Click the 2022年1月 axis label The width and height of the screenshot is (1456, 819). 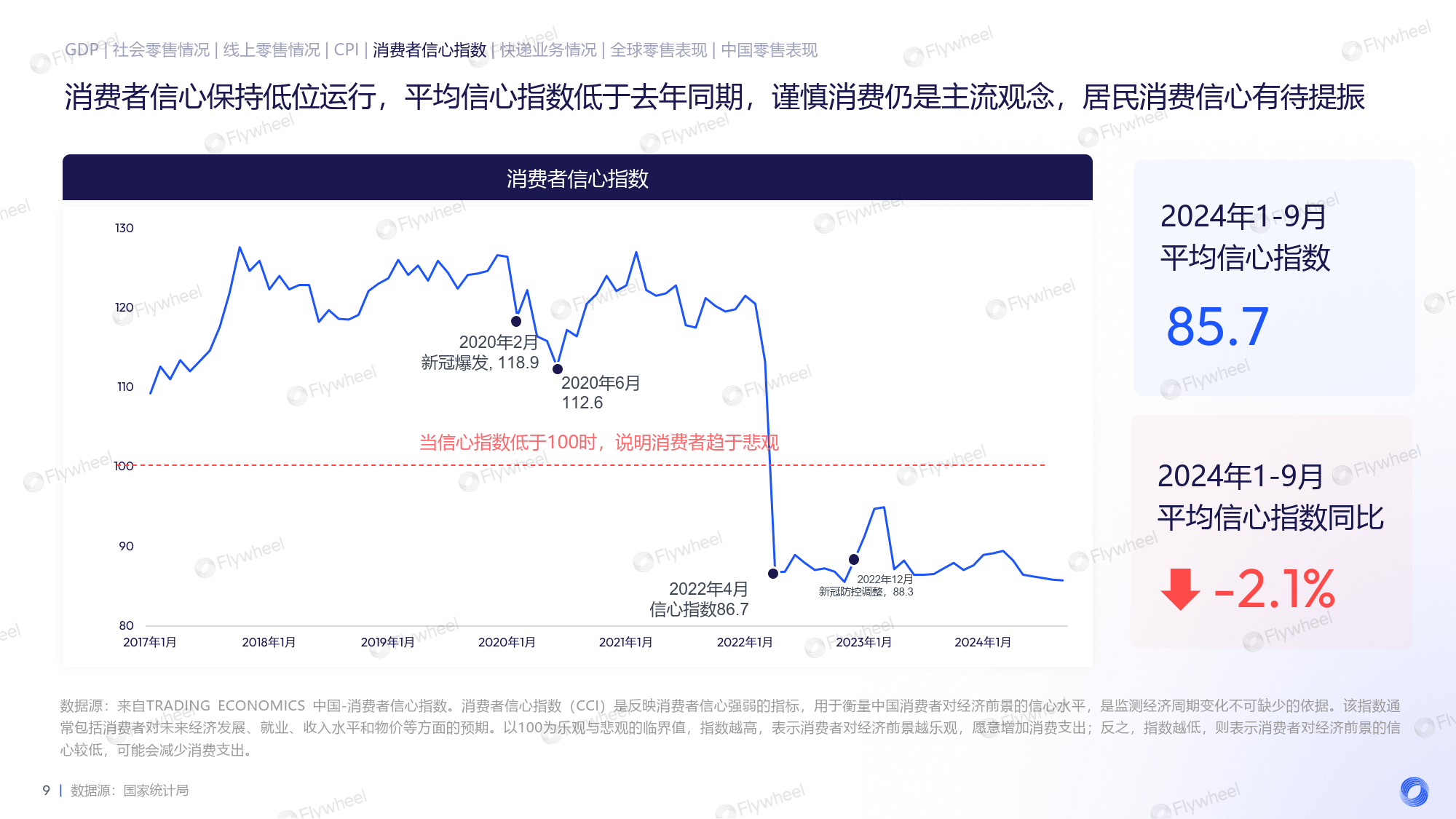745,642
